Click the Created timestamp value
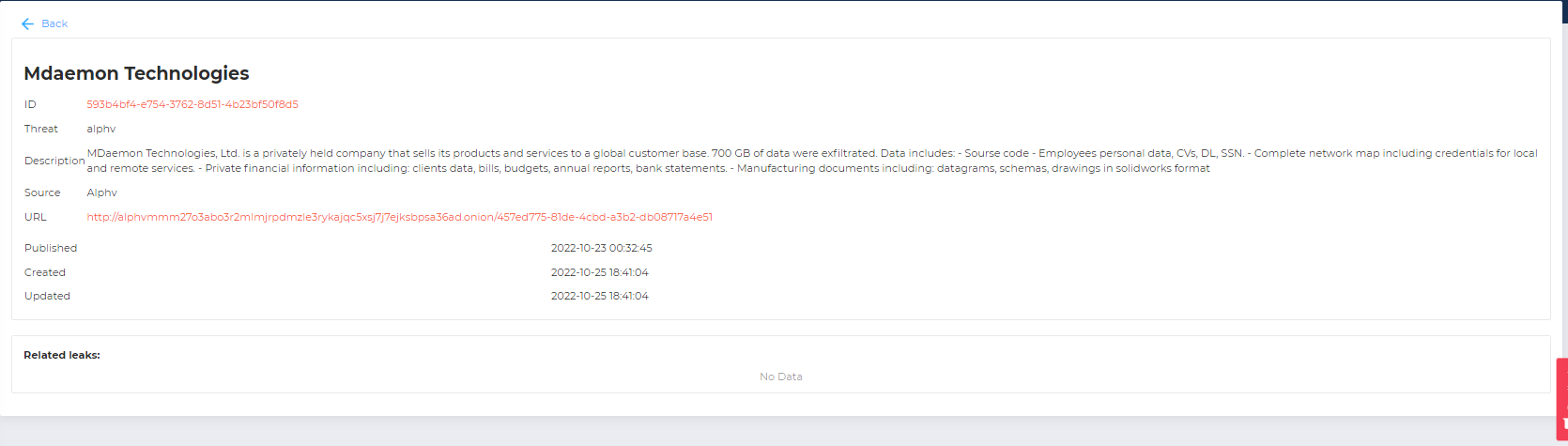The width and height of the screenshot is (1568, 446). pyautogui.click(x=600, y=272)
